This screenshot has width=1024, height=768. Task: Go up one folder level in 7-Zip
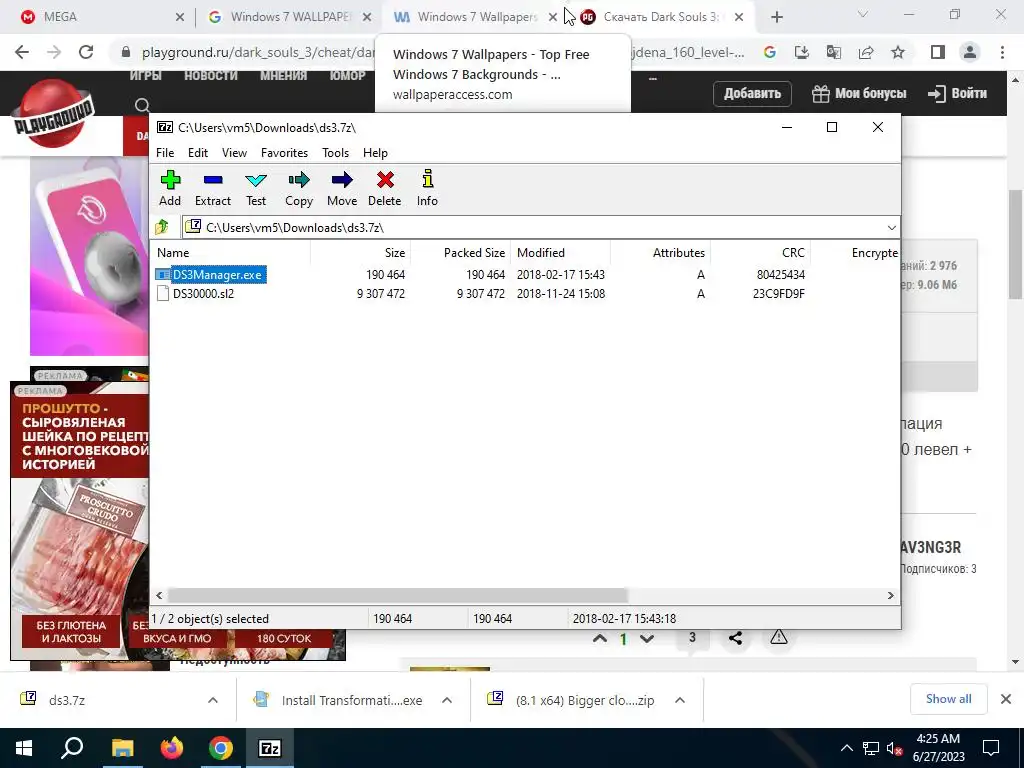point(162,227)
